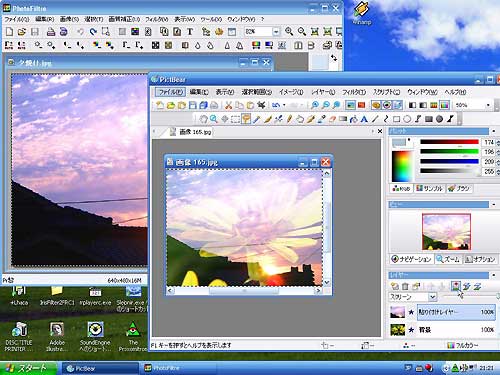Image resolution: width=500 pixels, height=375 pixels.
Task: Open PictBear フィルタ menu
Action: 354,92
